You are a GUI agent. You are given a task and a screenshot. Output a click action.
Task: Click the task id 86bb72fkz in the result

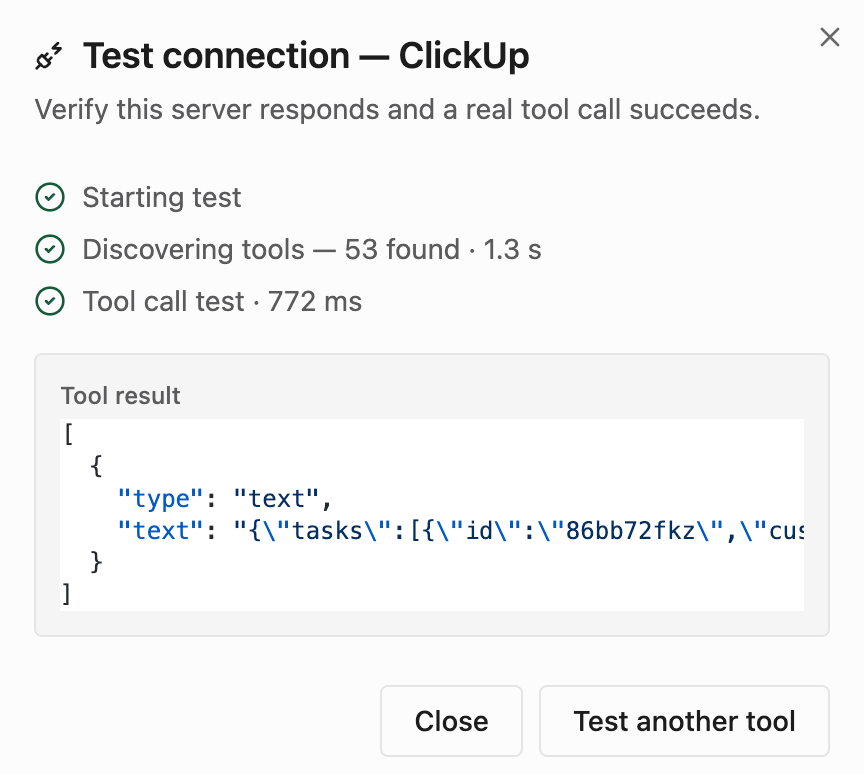pos(630,531)
